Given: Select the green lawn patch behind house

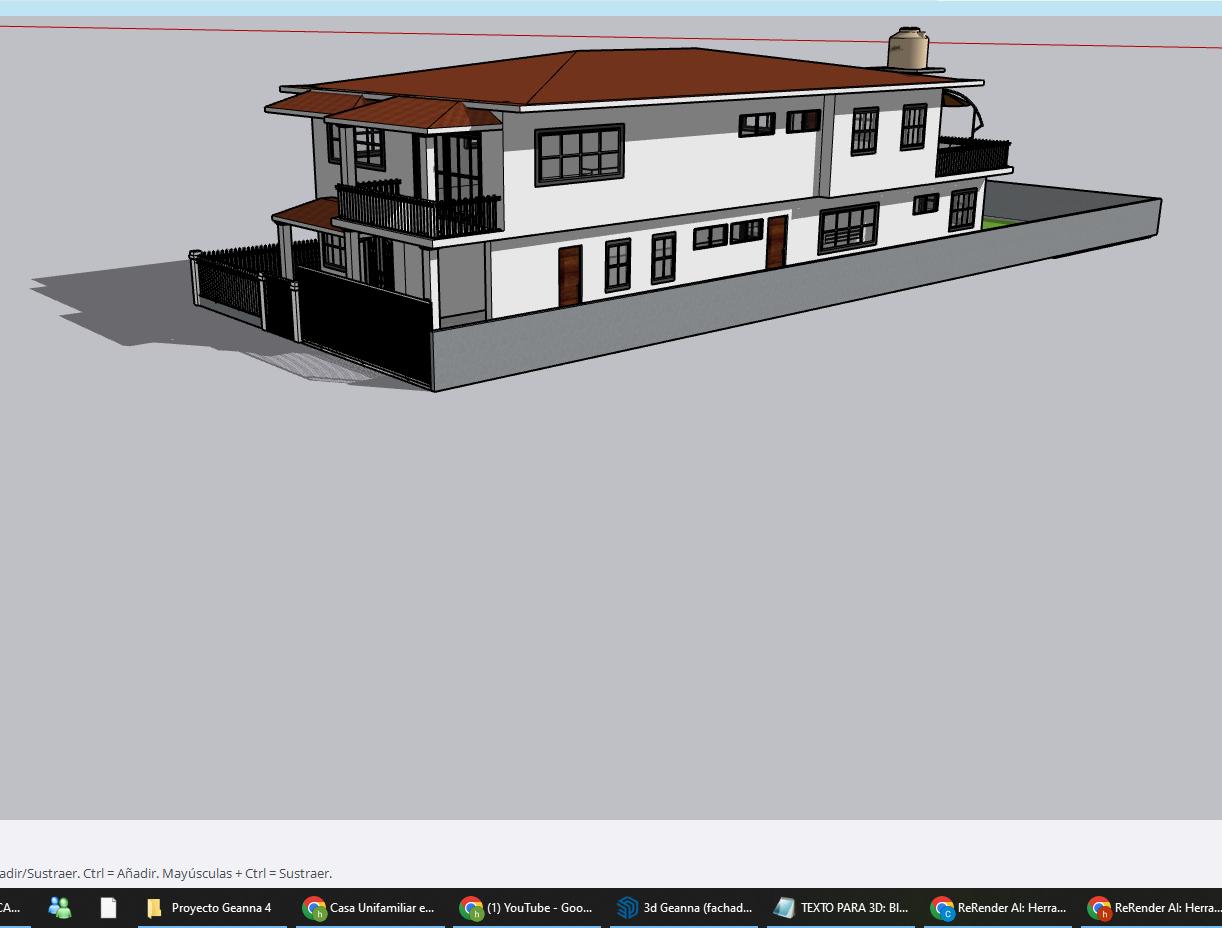Looking at the screenshot, I should pos(997,223).
